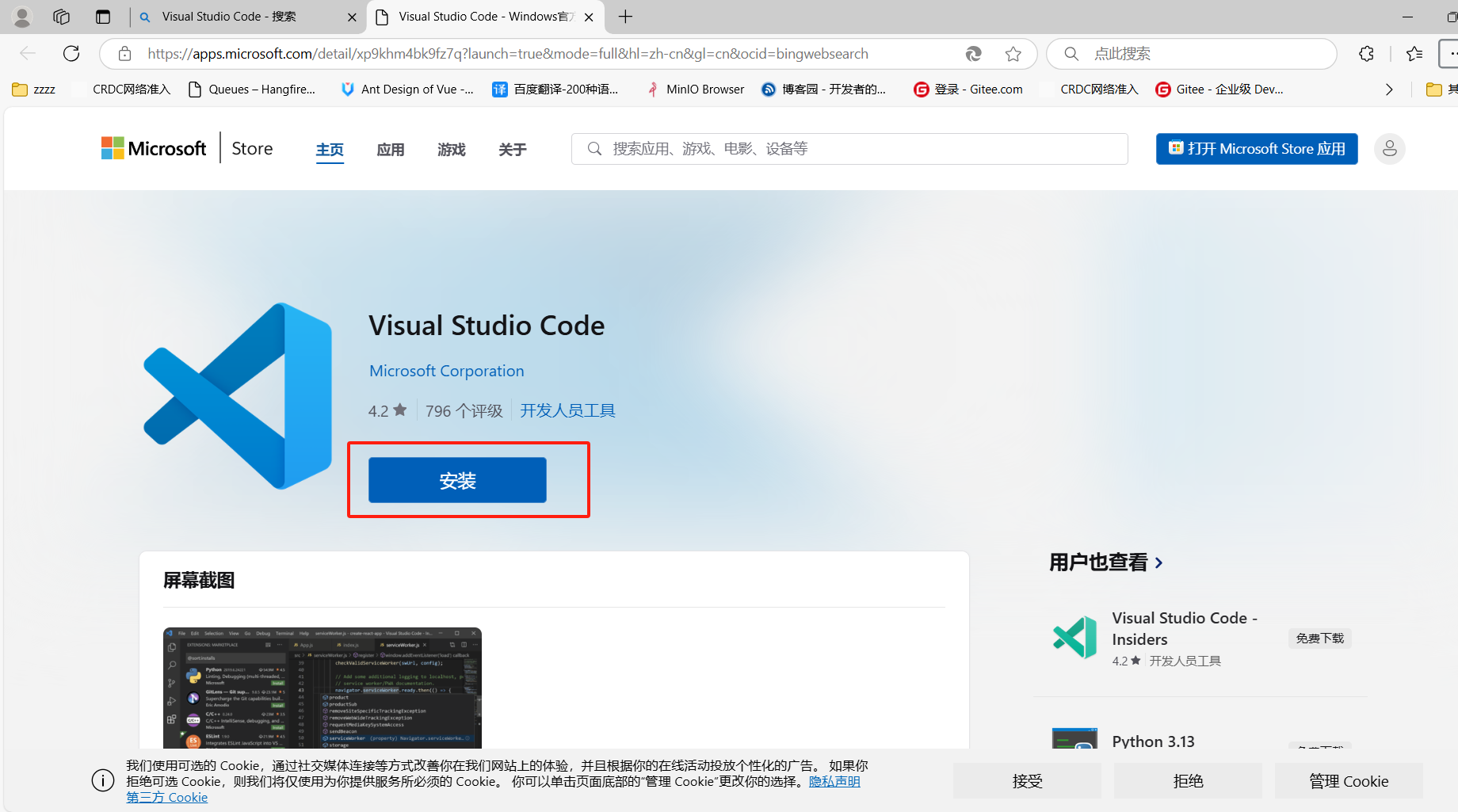Switch to the Visual Studio Code 搜索 tab
1458x812 pixels.
tap(248, 17)
